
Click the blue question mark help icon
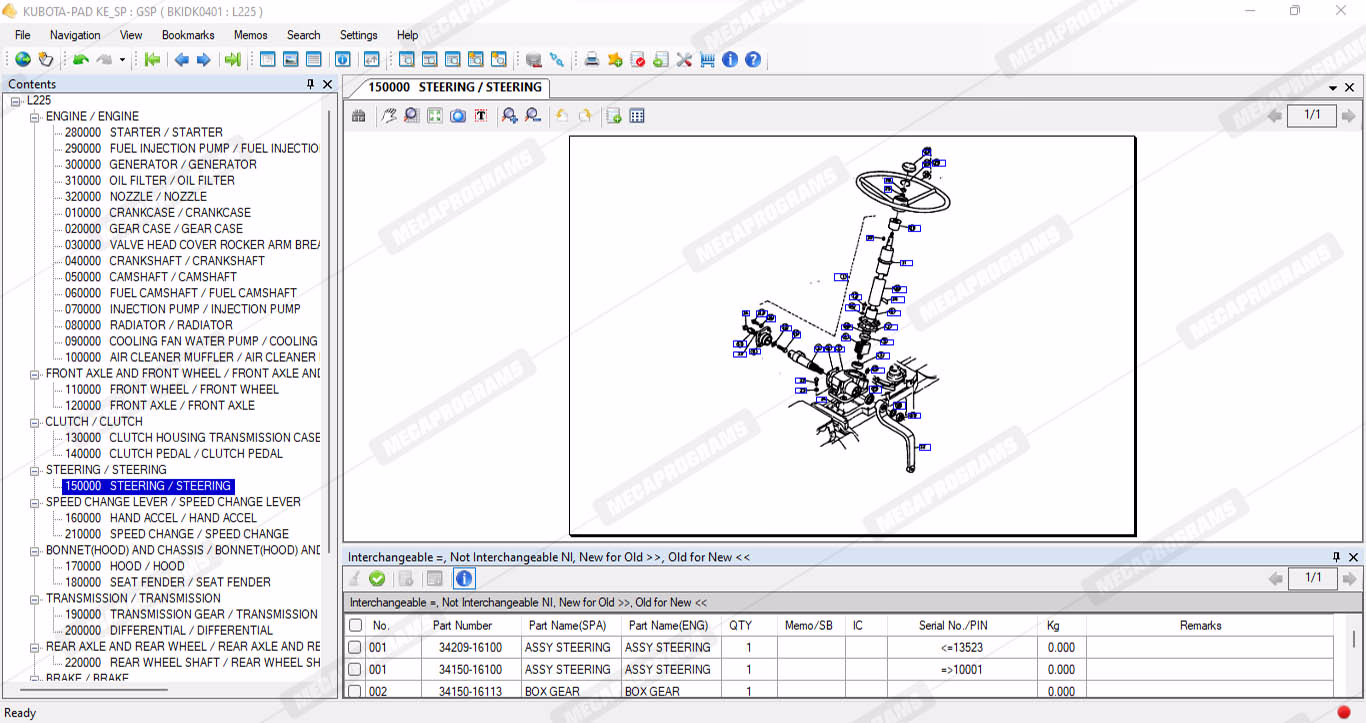[x=753, y=60]
